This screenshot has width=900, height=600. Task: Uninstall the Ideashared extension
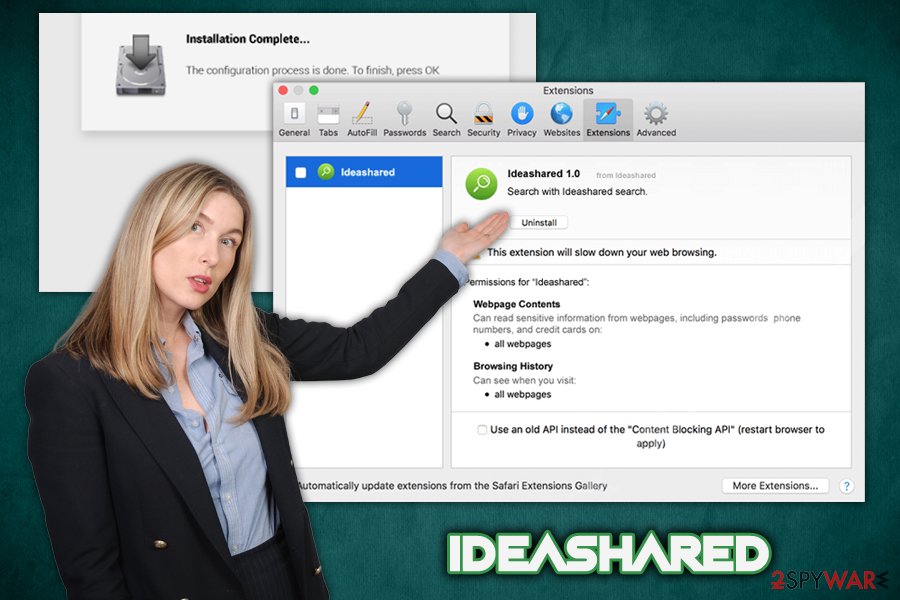[538, 223]
